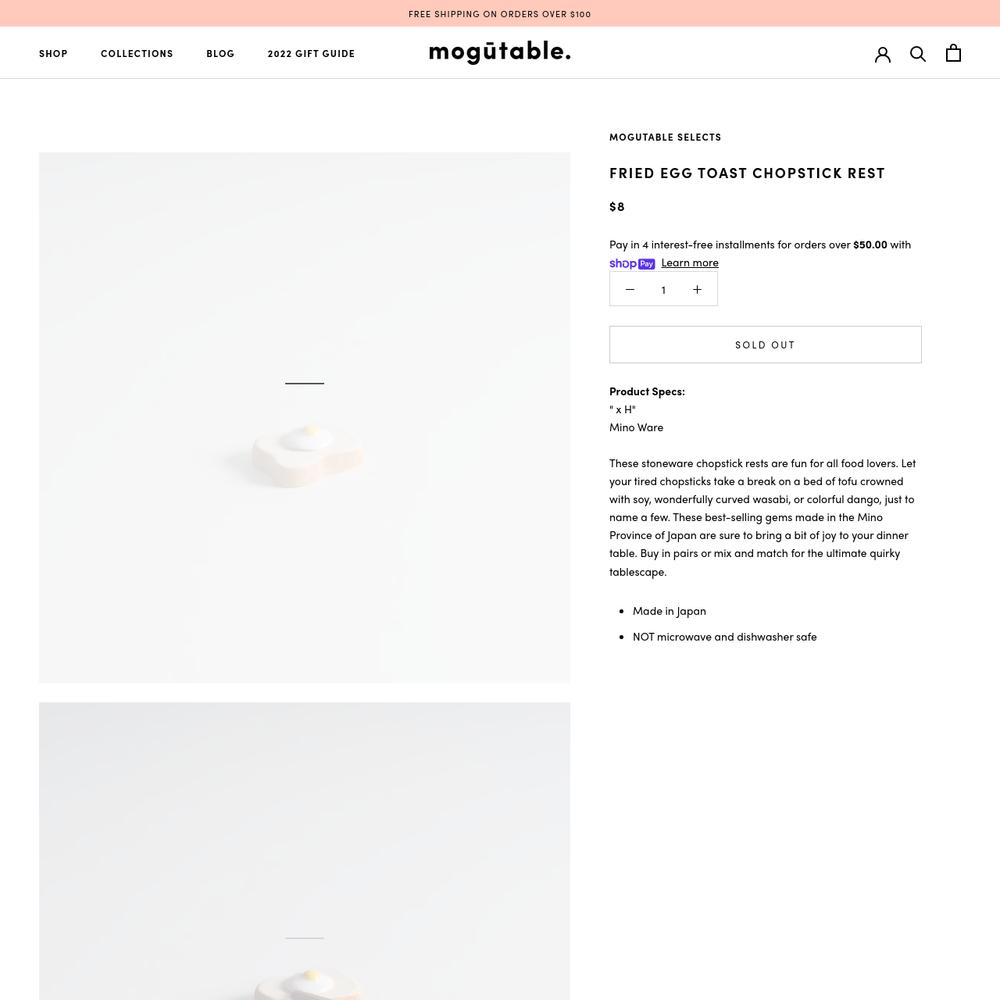The image size is (1000, 1000).
Task: Click the SOLD OUT button
Action: (765, 344)
